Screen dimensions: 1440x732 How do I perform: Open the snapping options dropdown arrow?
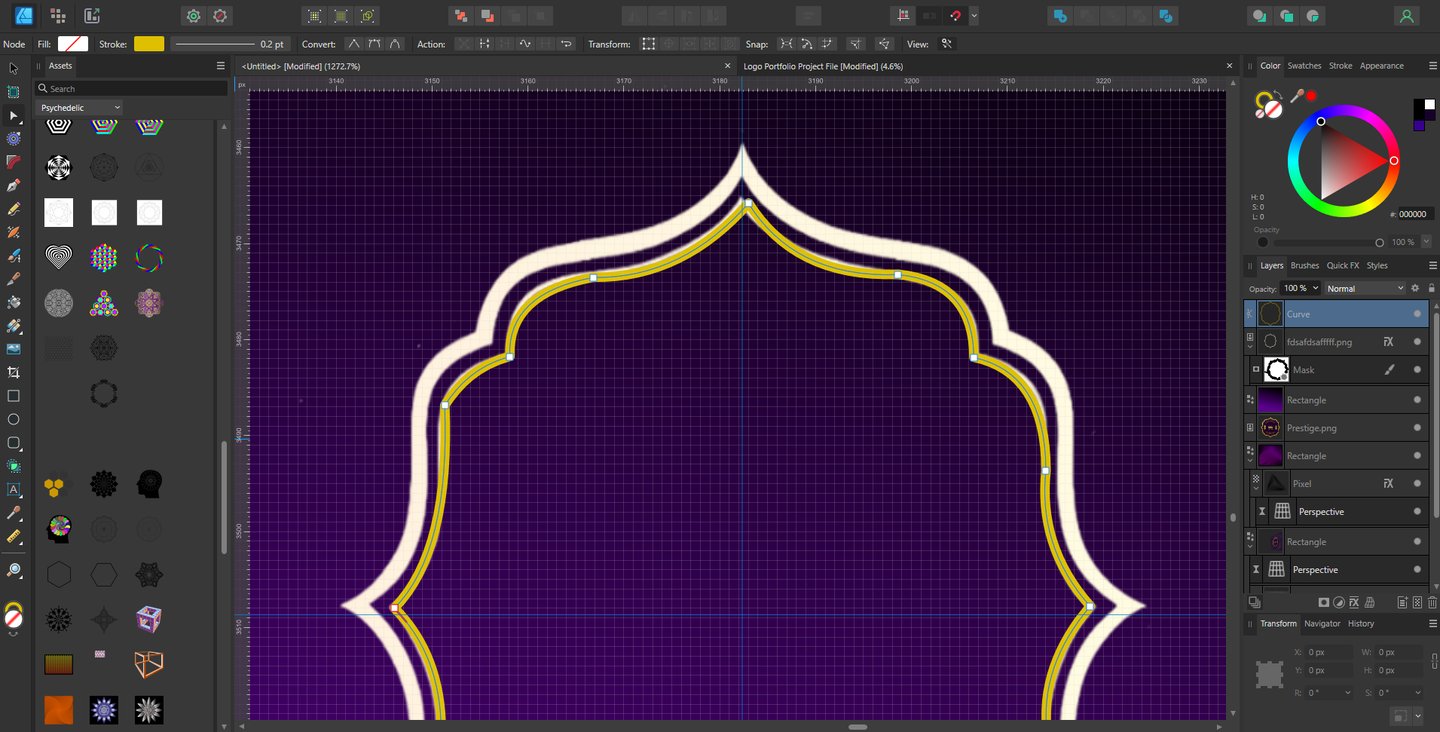click(x=974, y=16)
